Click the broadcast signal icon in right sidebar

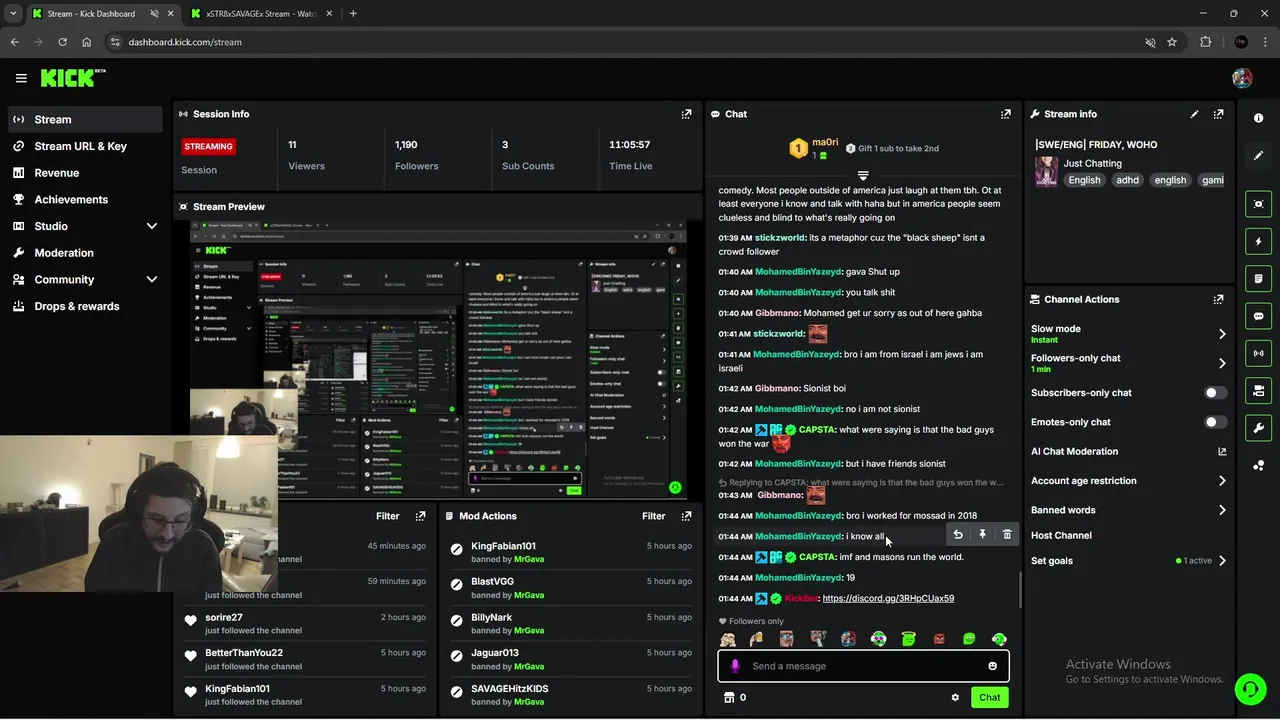(x=1258, y=353)
